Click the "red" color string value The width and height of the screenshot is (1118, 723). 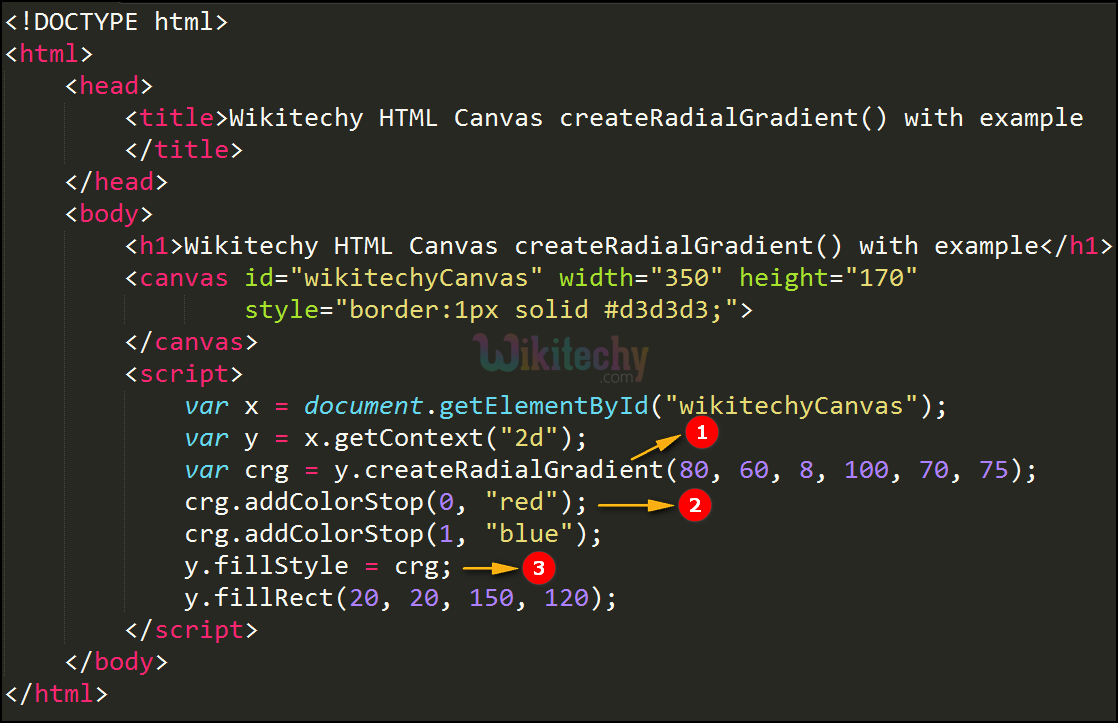[521, 502]
